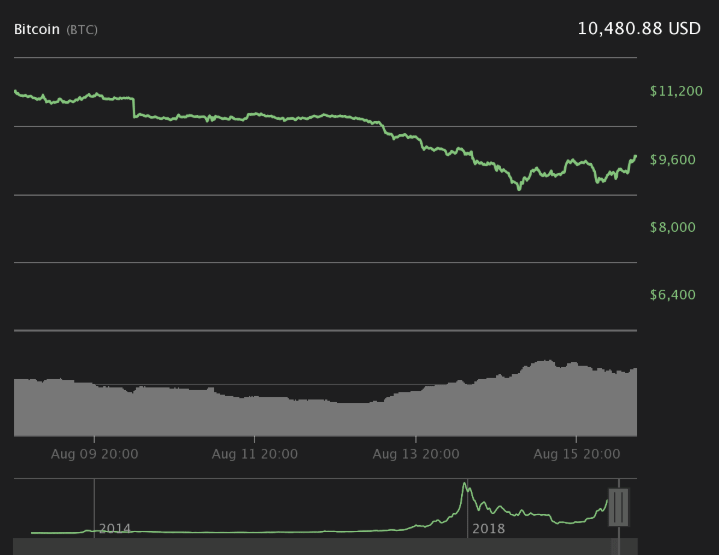
Task: Click the horizontal scrollbar below the navigator
Action: 325,546
